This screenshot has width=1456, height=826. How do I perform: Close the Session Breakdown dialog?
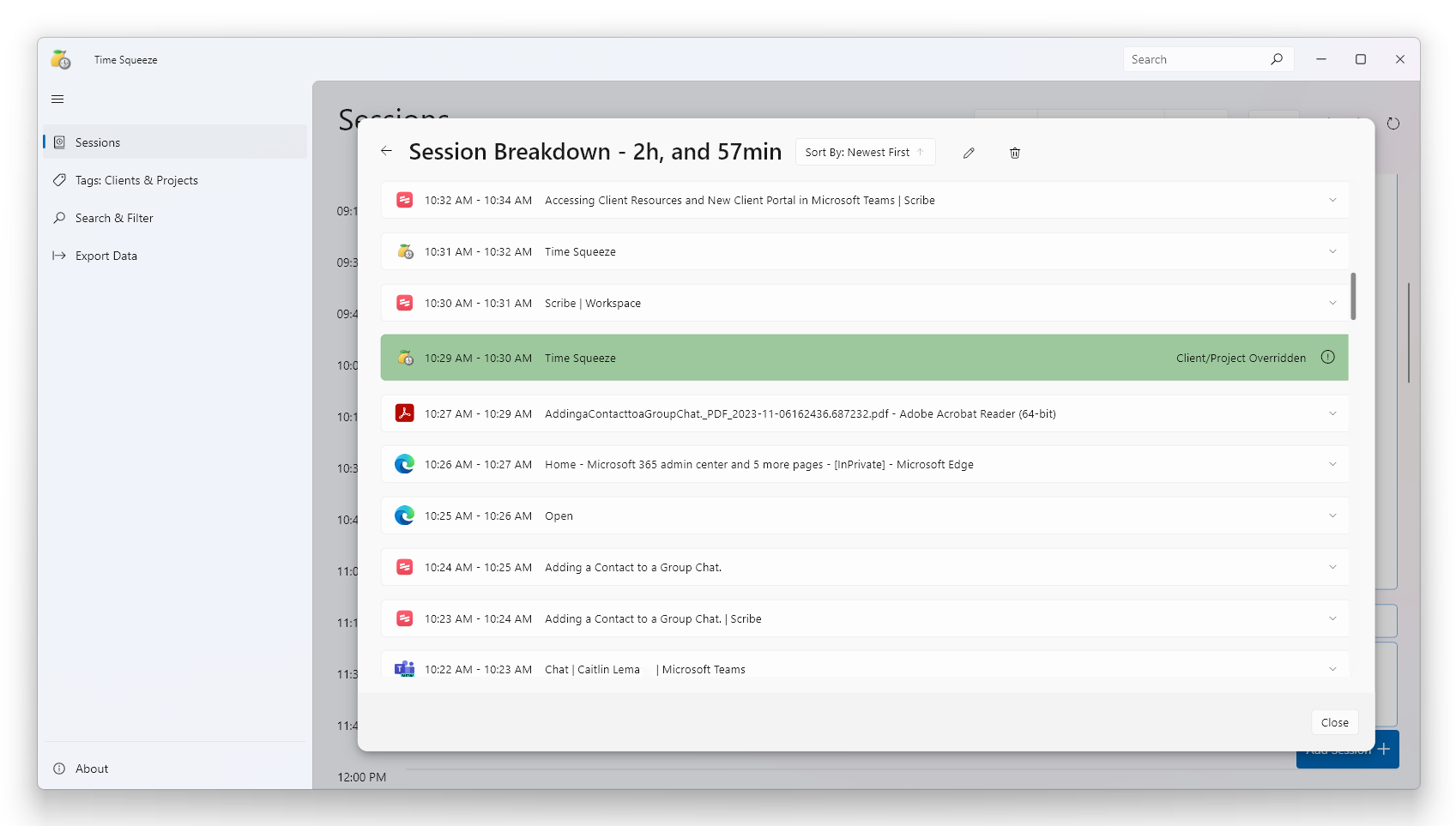coord(1334,722)
